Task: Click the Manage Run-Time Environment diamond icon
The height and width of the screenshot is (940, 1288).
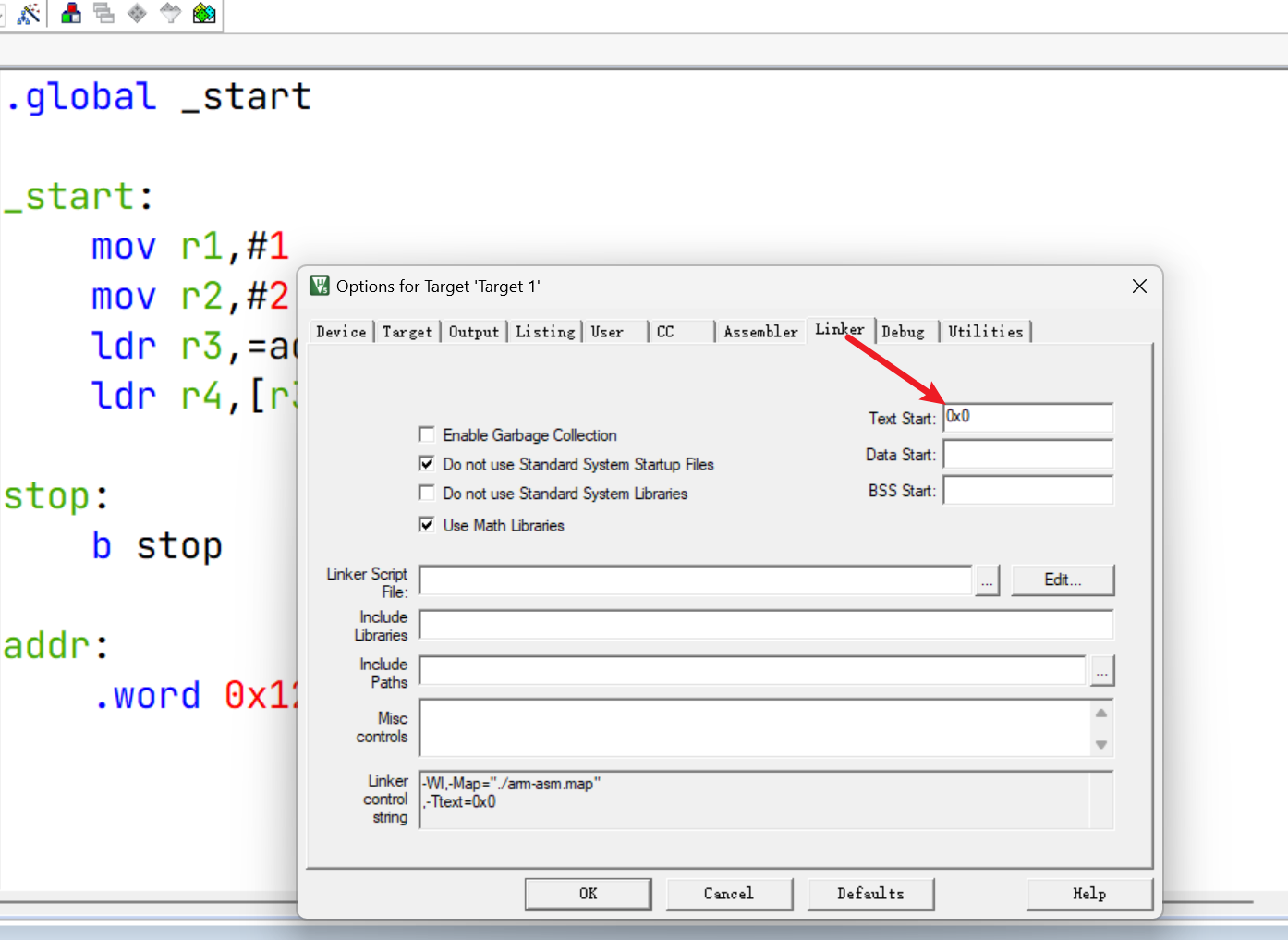Action: [x=137, y=13]
